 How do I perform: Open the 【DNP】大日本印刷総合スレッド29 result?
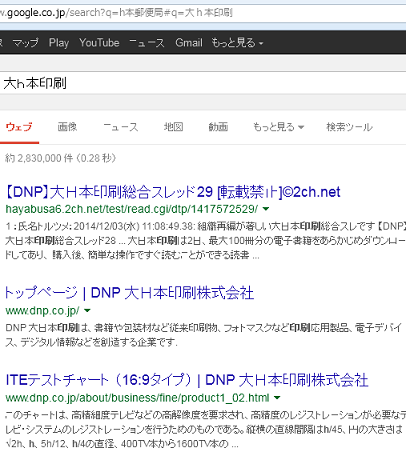click(173, 192)
